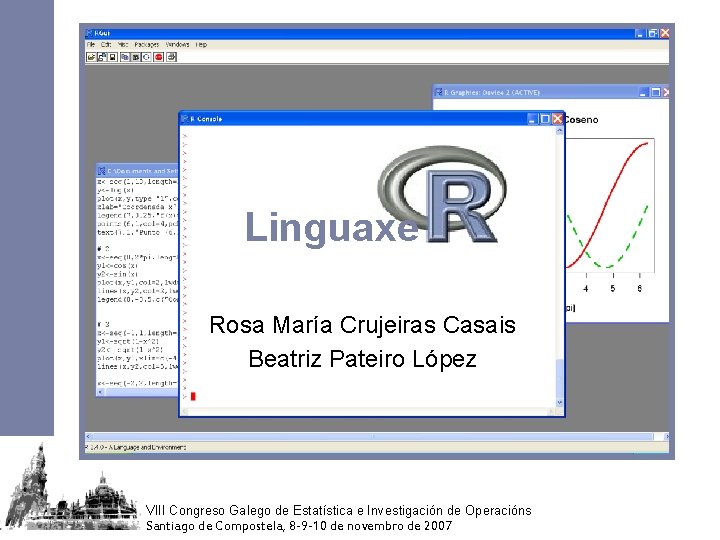Click the RGui title bar R icon
Viewport: 720px width, 540px height.
pos(90,33)
